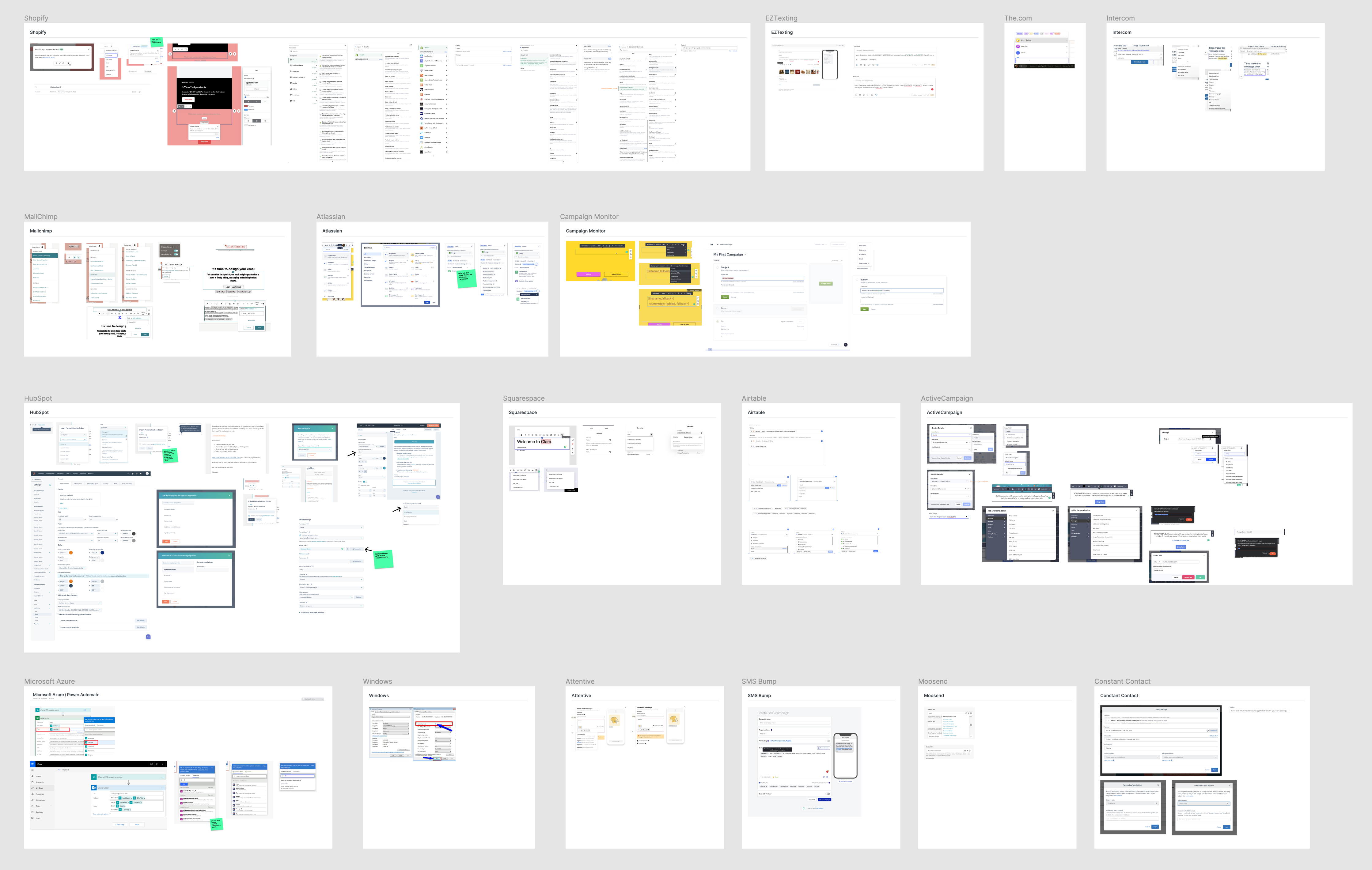Click the bold Mailchimp heading inside its frame
Viewport: 1372px width, 870px height.
[x=40, y=231]
